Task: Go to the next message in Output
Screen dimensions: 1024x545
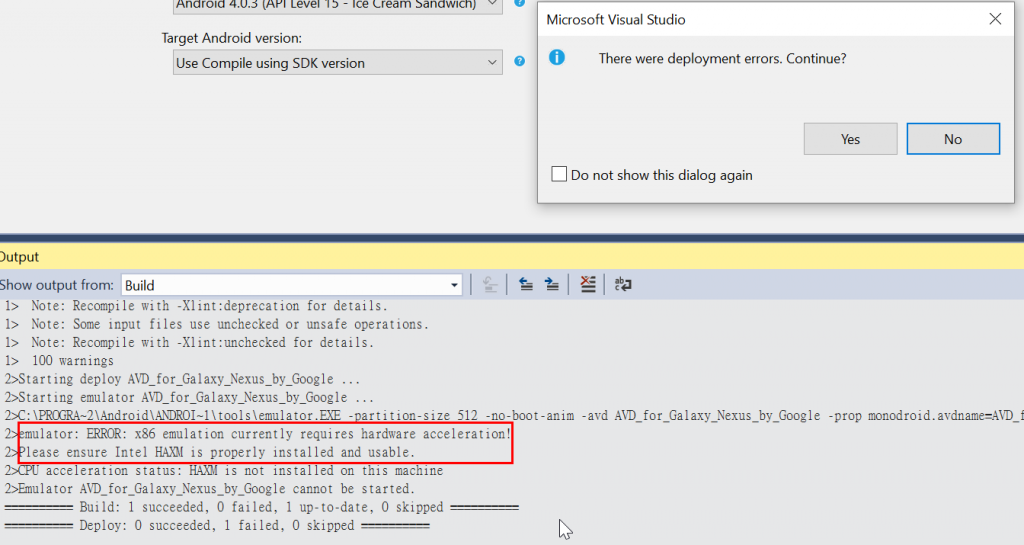Action: [552, 284]
